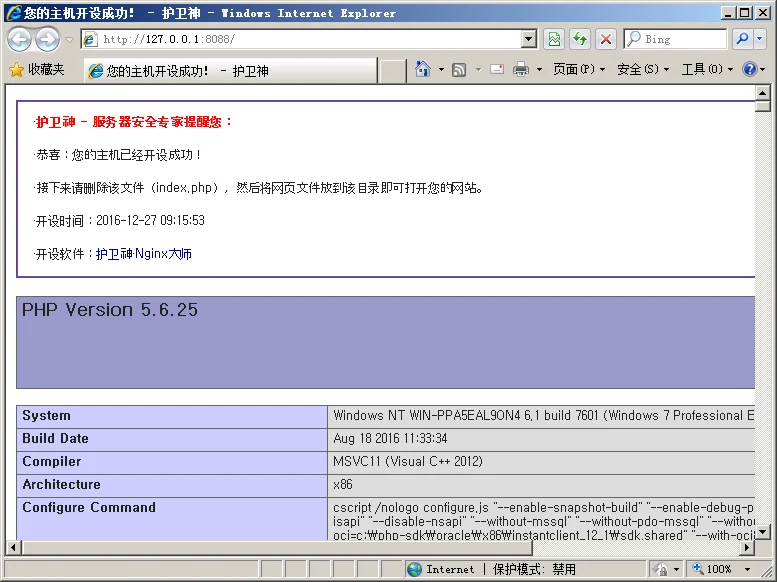Click the Help question mark icon
Image resolution: width=777 pixels, height=582 pixels.
tap(750, 69)
